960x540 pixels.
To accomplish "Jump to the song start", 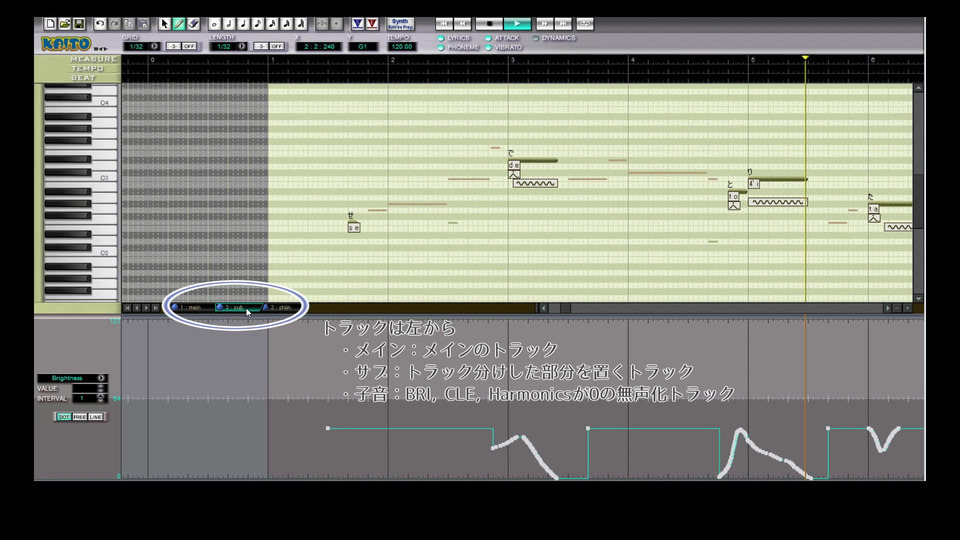I will pos(444,24).
